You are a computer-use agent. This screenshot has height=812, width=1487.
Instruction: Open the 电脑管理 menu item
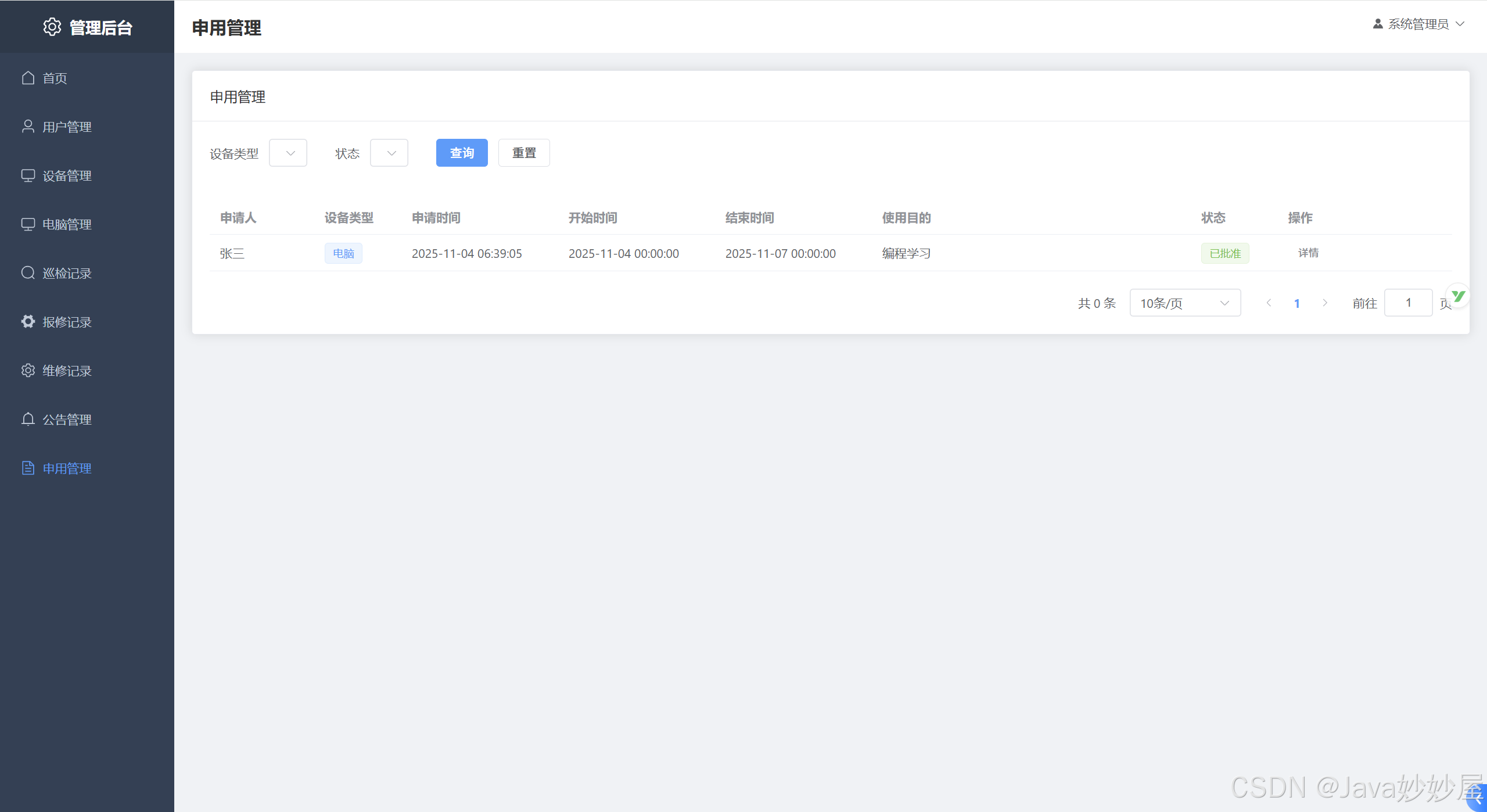tap(87, 224)
